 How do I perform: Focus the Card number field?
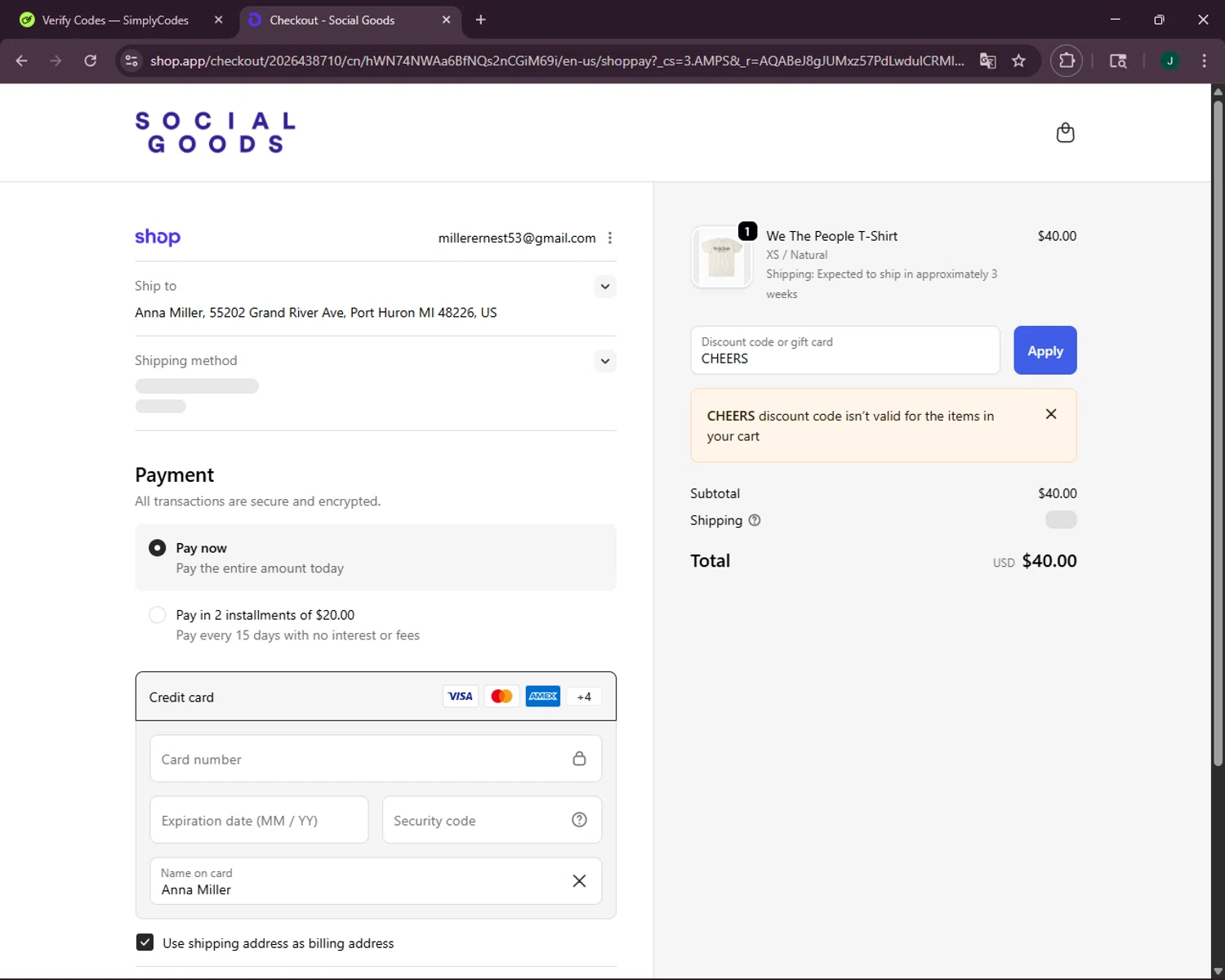[376, 759]
